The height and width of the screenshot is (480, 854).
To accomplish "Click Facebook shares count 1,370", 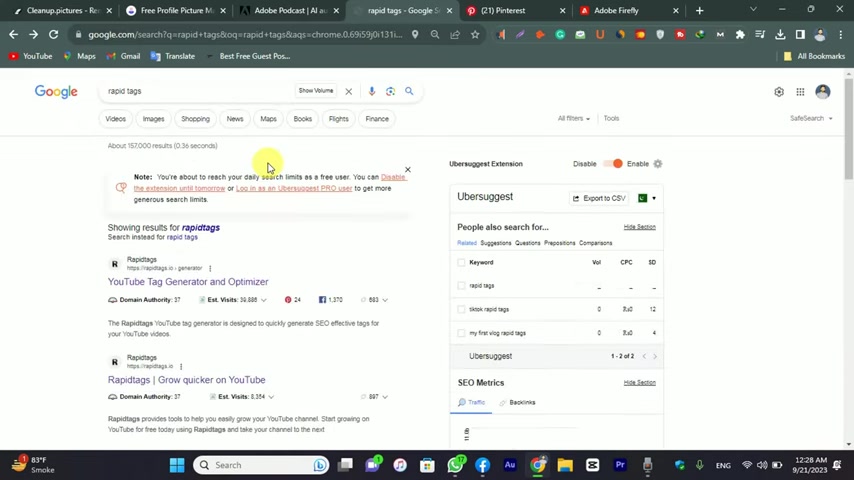I will tap(331, 300).
